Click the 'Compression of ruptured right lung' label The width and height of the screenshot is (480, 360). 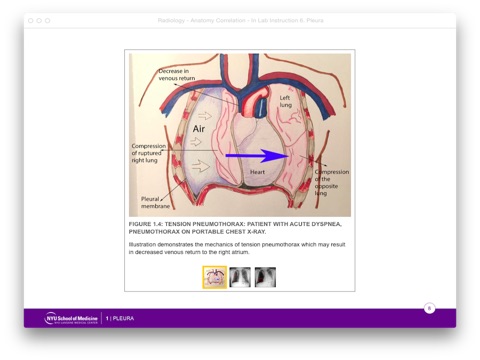(x=149, y=153)
